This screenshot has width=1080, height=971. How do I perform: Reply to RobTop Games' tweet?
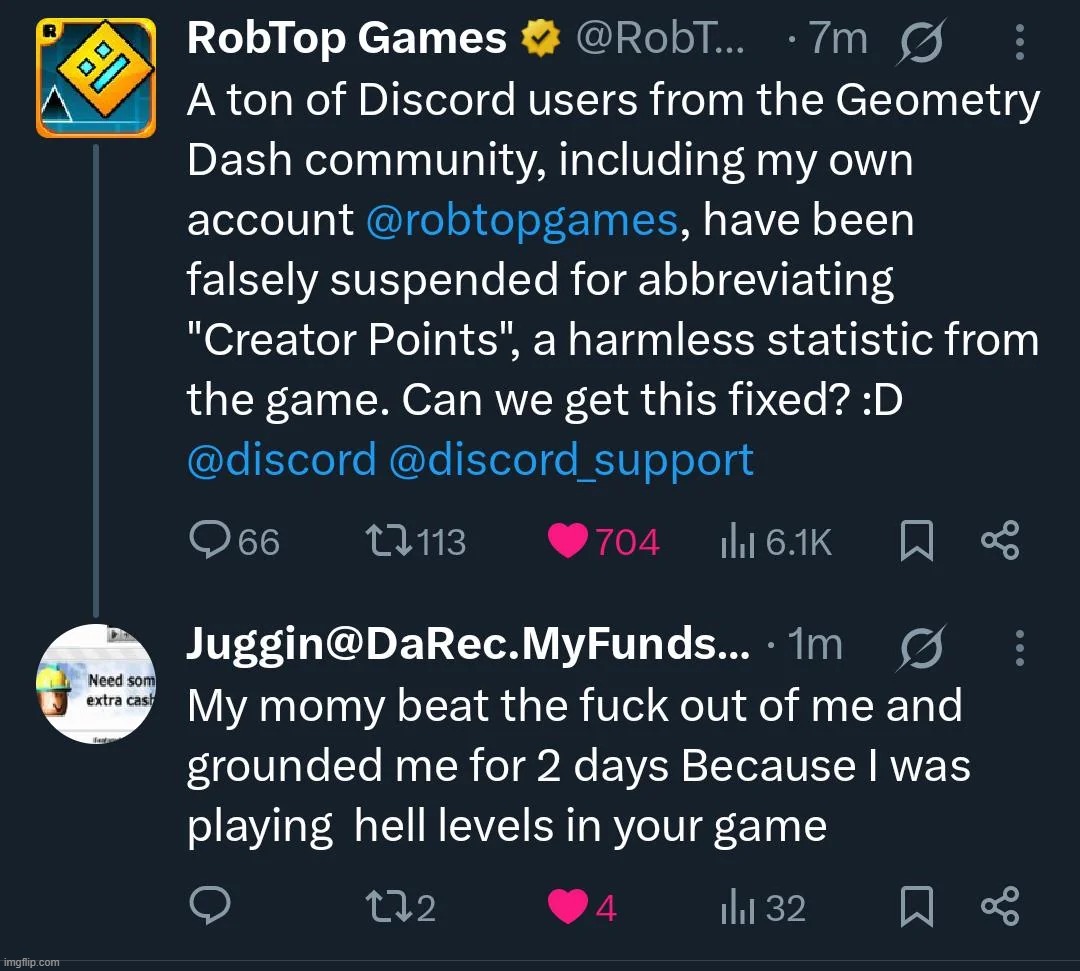tap(210, 542)
